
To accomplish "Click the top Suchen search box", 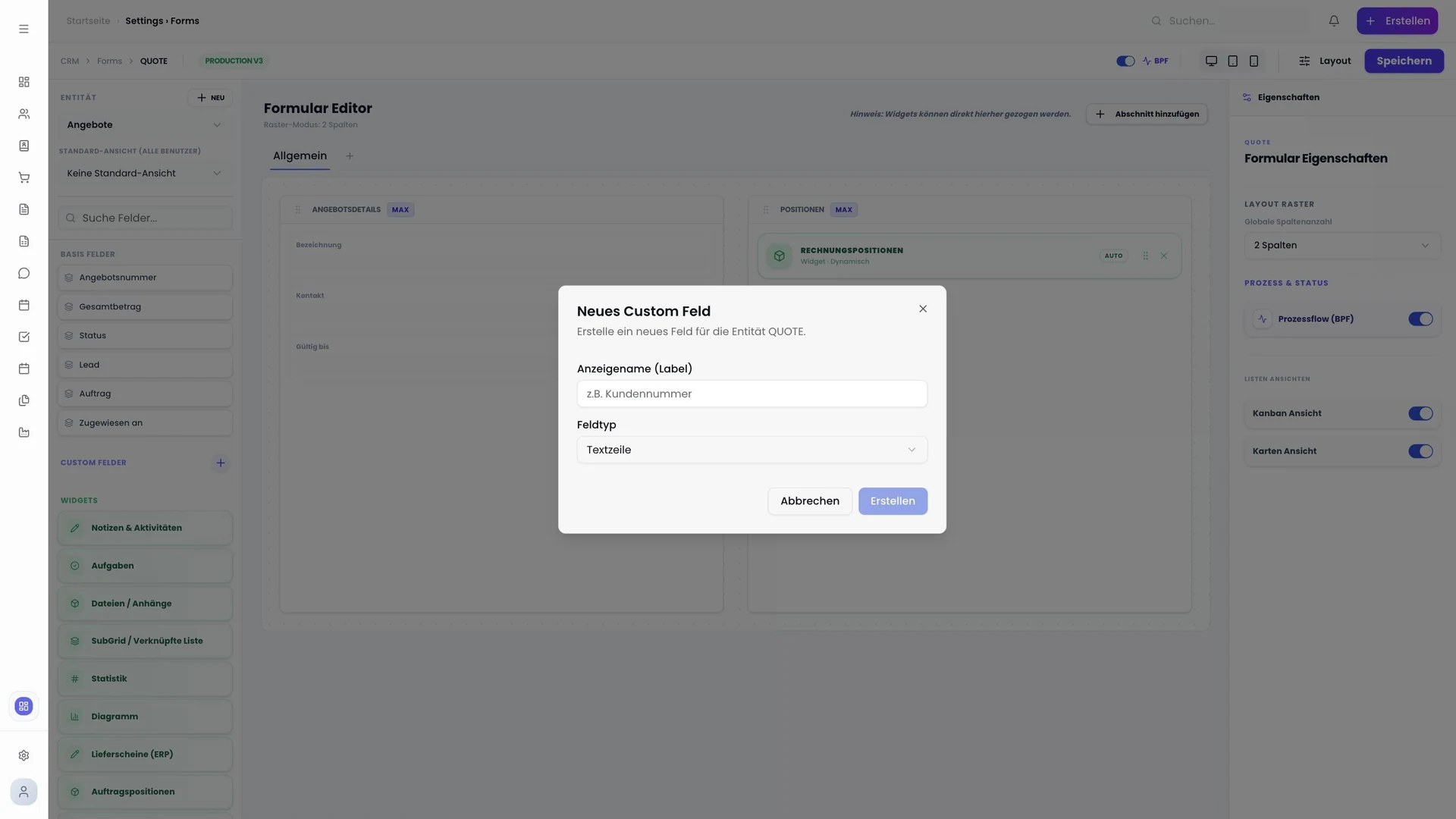I will (1228, 21).
